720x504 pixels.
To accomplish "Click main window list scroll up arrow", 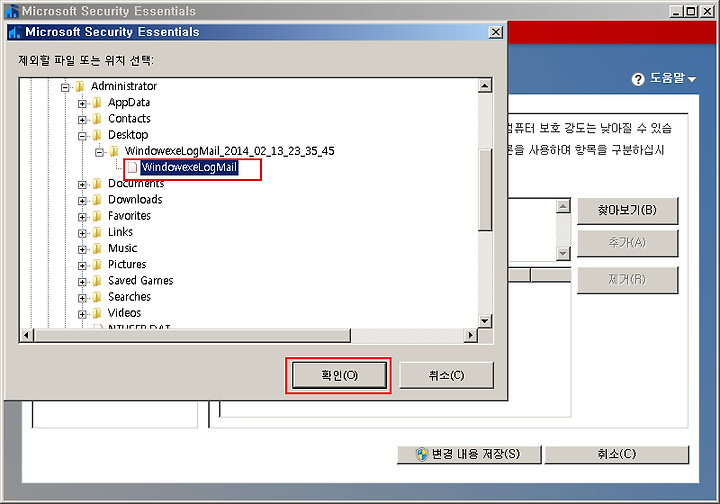I will pos(563,206).
